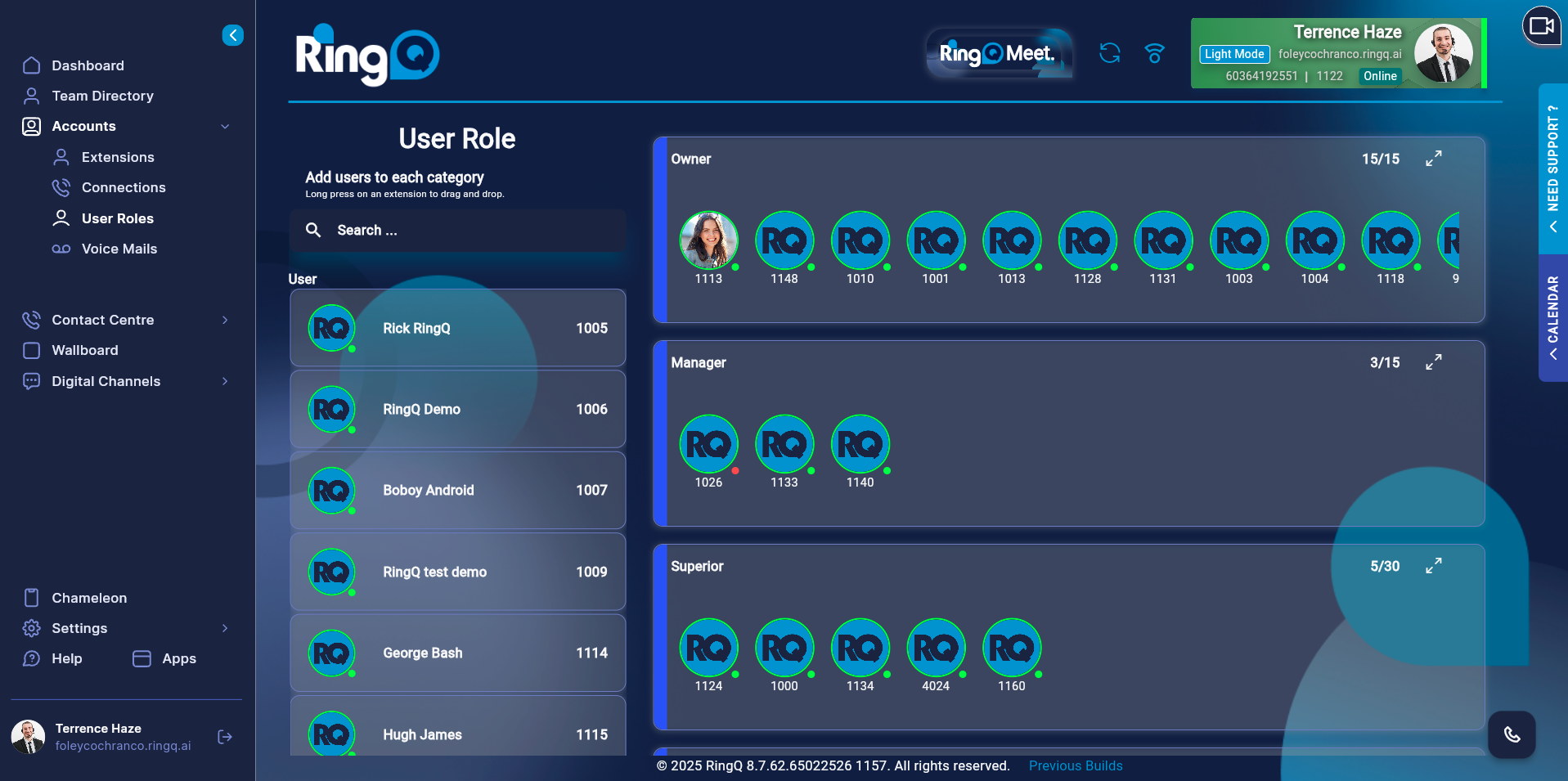
Task: Select the Connections item in Accounts
Action: click(x=122, y=187)
